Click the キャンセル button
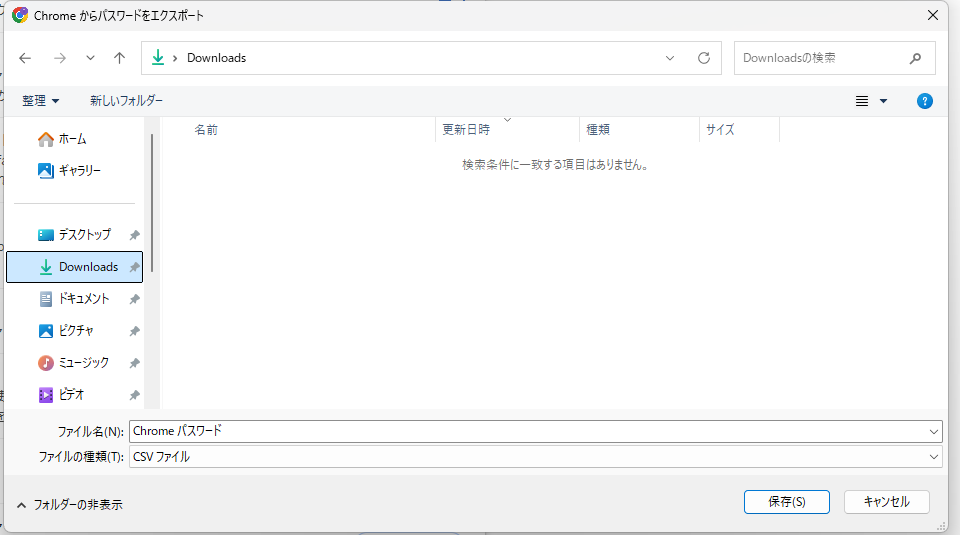Image resolution: width=960 pixels, height=535 pixels. pos(887,502)
